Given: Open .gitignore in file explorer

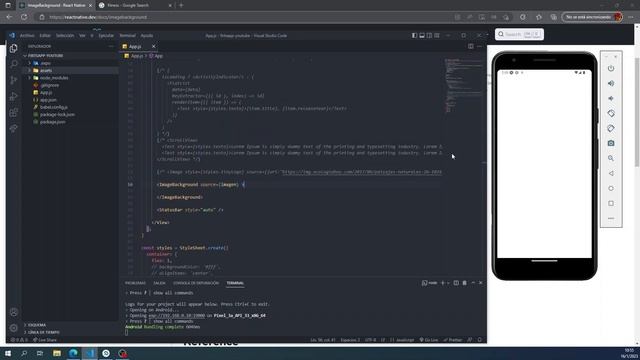Looking at the screenshot, I should pyautogui.click(x=49, y=85).
